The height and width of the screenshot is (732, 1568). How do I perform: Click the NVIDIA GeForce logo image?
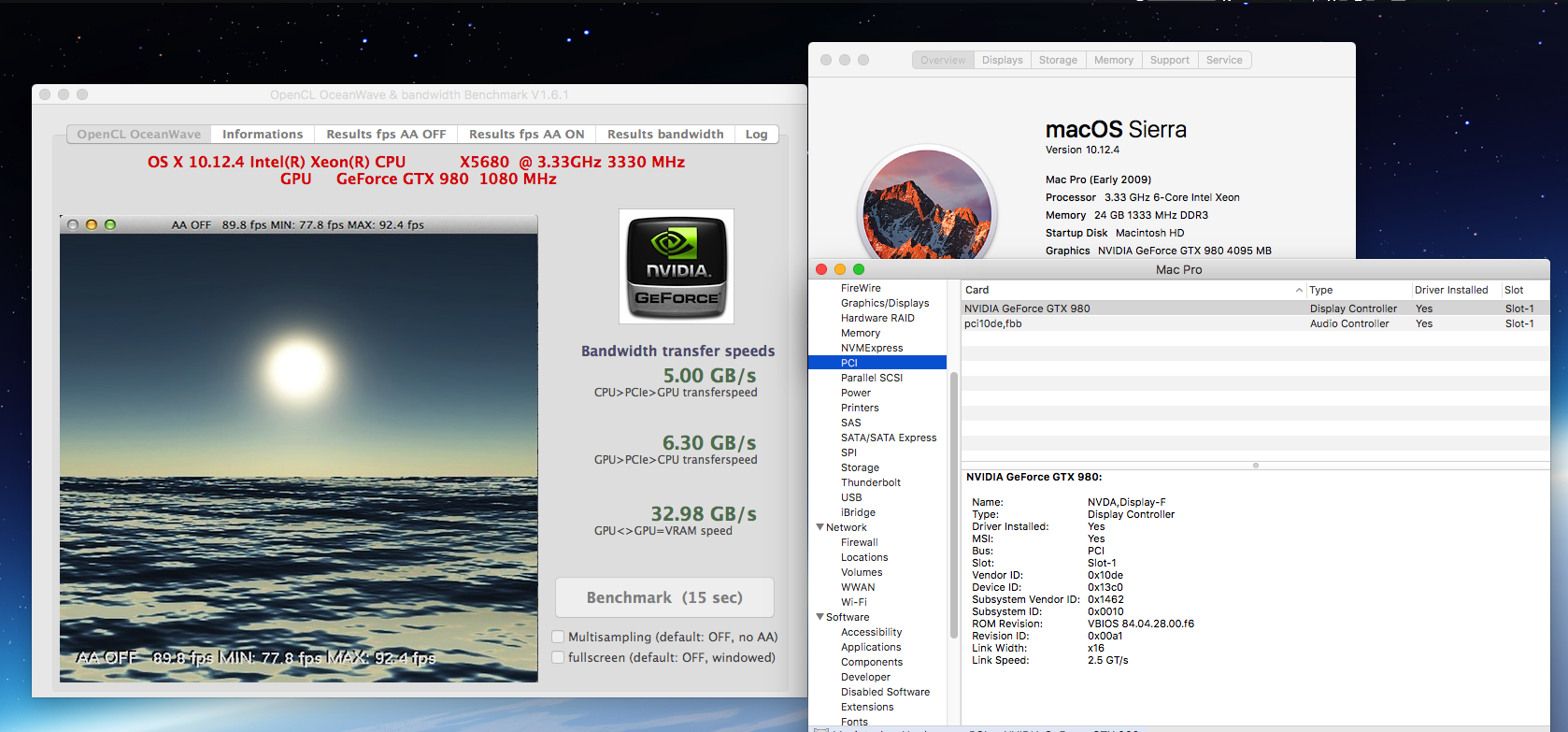coord(677,266)
